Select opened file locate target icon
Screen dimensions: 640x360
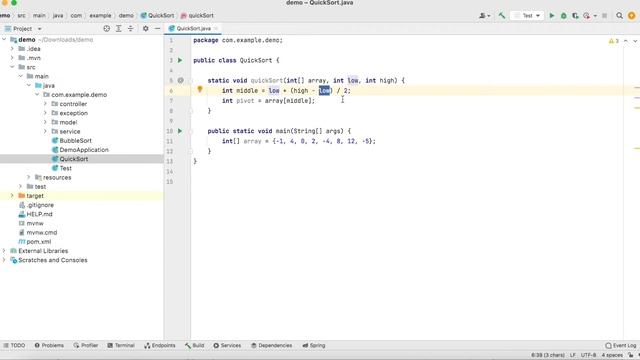(x=107, y=29)
